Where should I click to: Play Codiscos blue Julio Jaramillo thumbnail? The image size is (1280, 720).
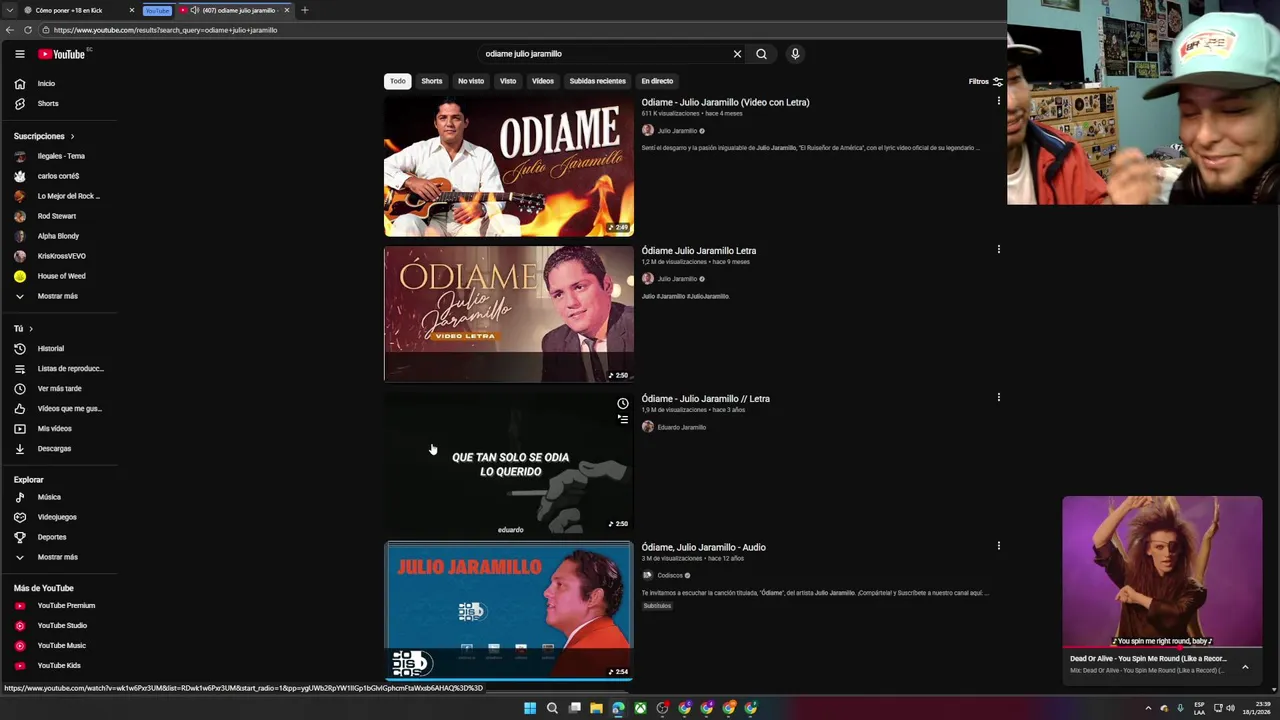(509, 610)
